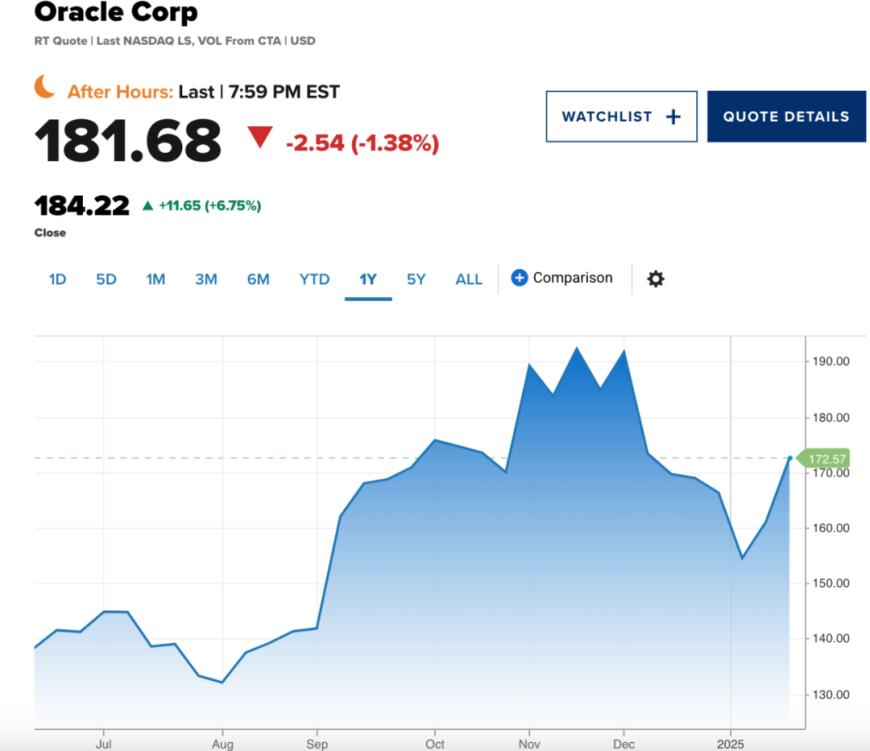
Task: Open chart settings gear icon
Action: click(x=655, y=279)
